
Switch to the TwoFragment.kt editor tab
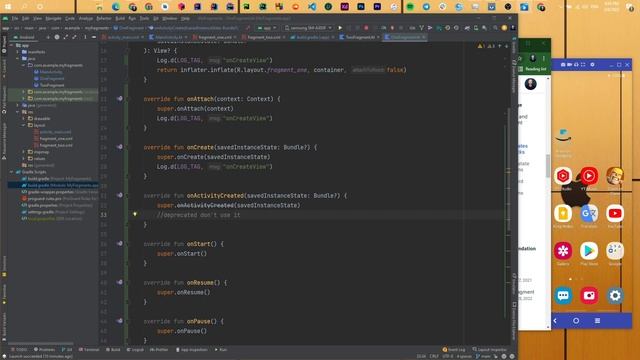click(360, 37)
